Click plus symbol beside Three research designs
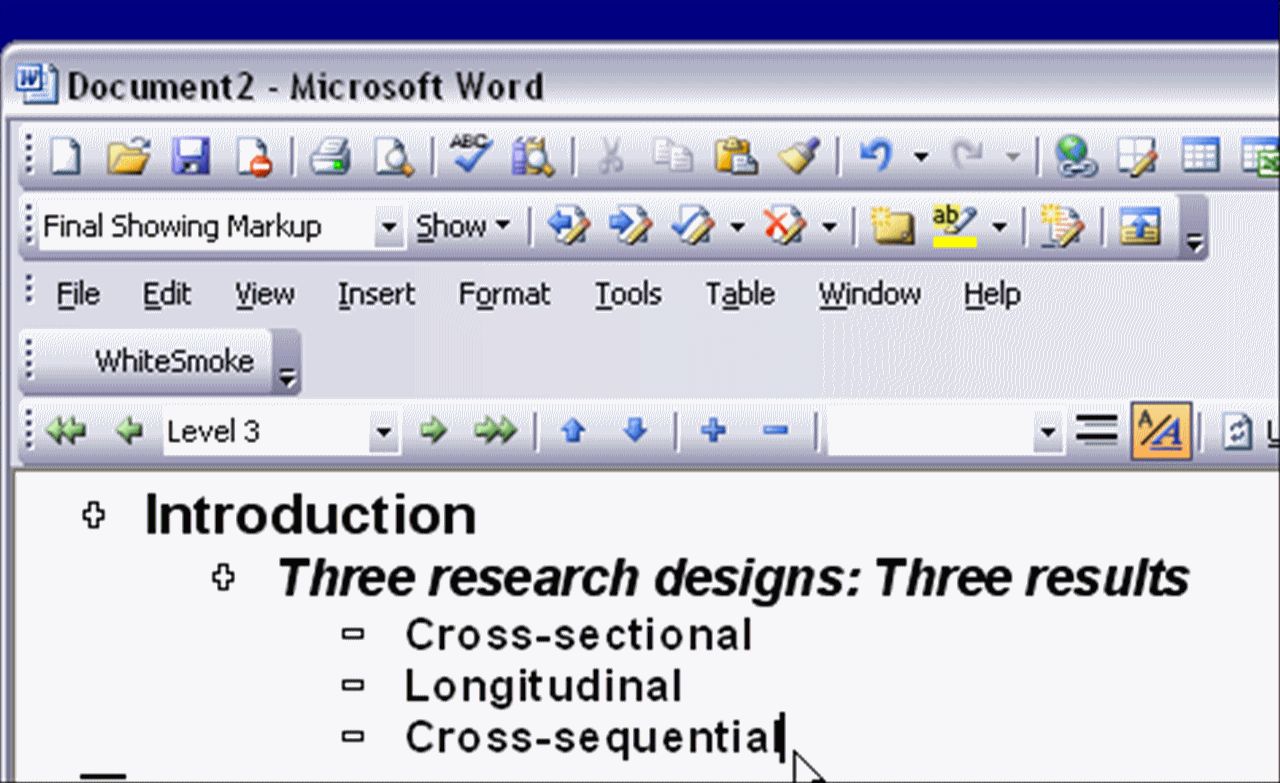 pos(224,577)
